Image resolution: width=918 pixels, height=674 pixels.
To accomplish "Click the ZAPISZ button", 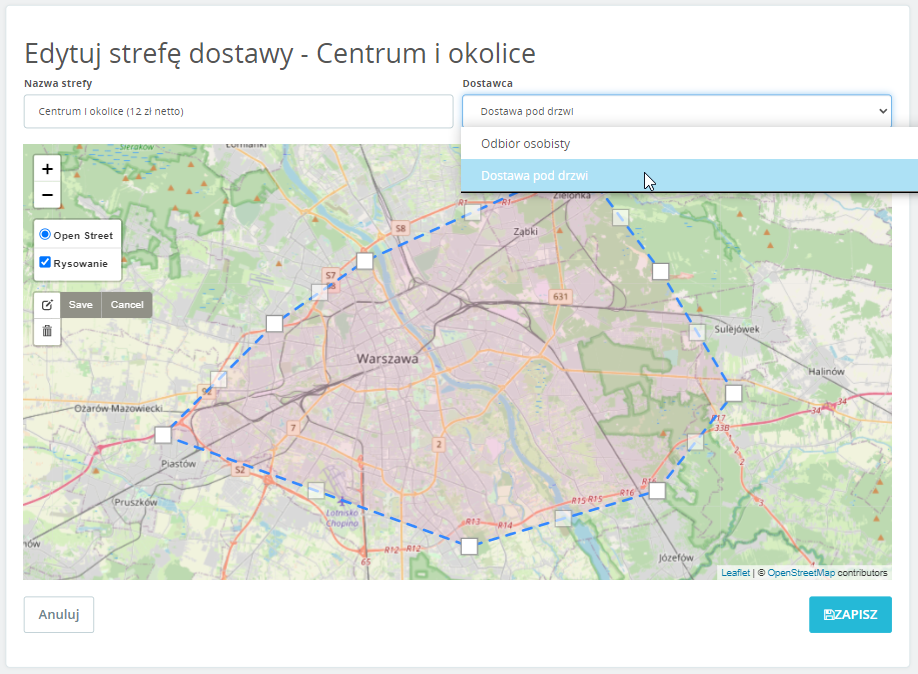I will [850, 614].
